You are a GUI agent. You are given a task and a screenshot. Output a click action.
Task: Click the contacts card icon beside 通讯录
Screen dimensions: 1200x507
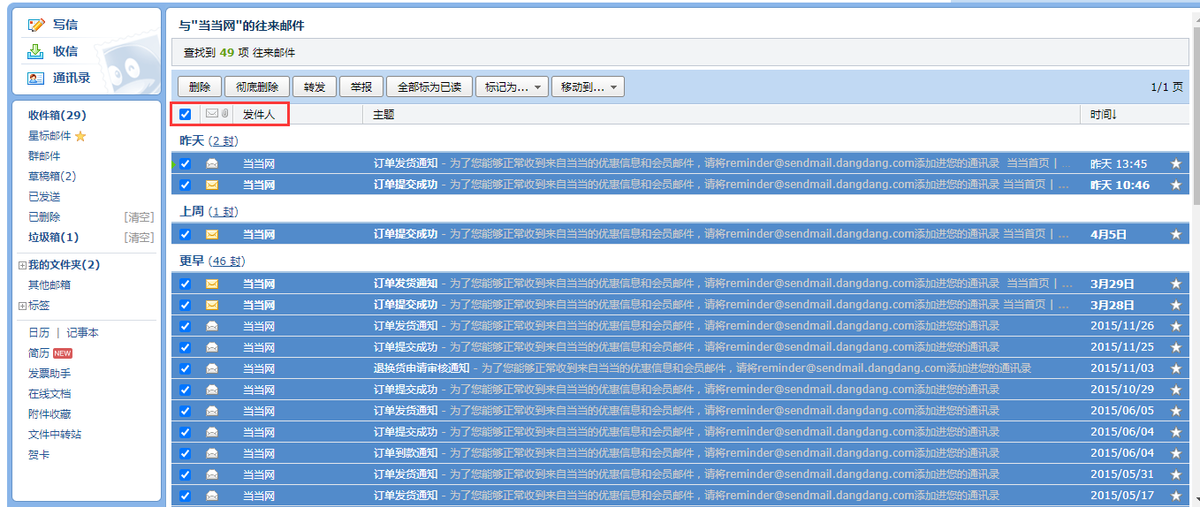(x=36, y=78)
